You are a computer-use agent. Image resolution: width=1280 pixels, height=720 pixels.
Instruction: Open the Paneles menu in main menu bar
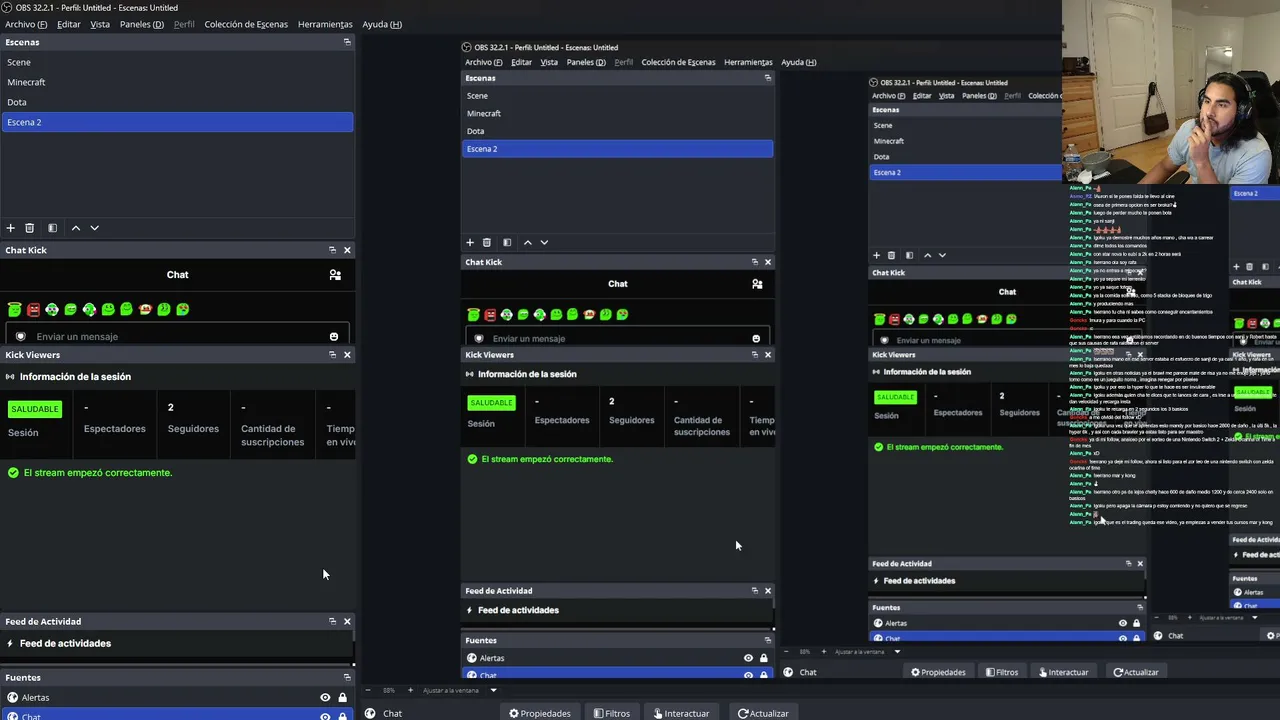[x=142, y=24]
